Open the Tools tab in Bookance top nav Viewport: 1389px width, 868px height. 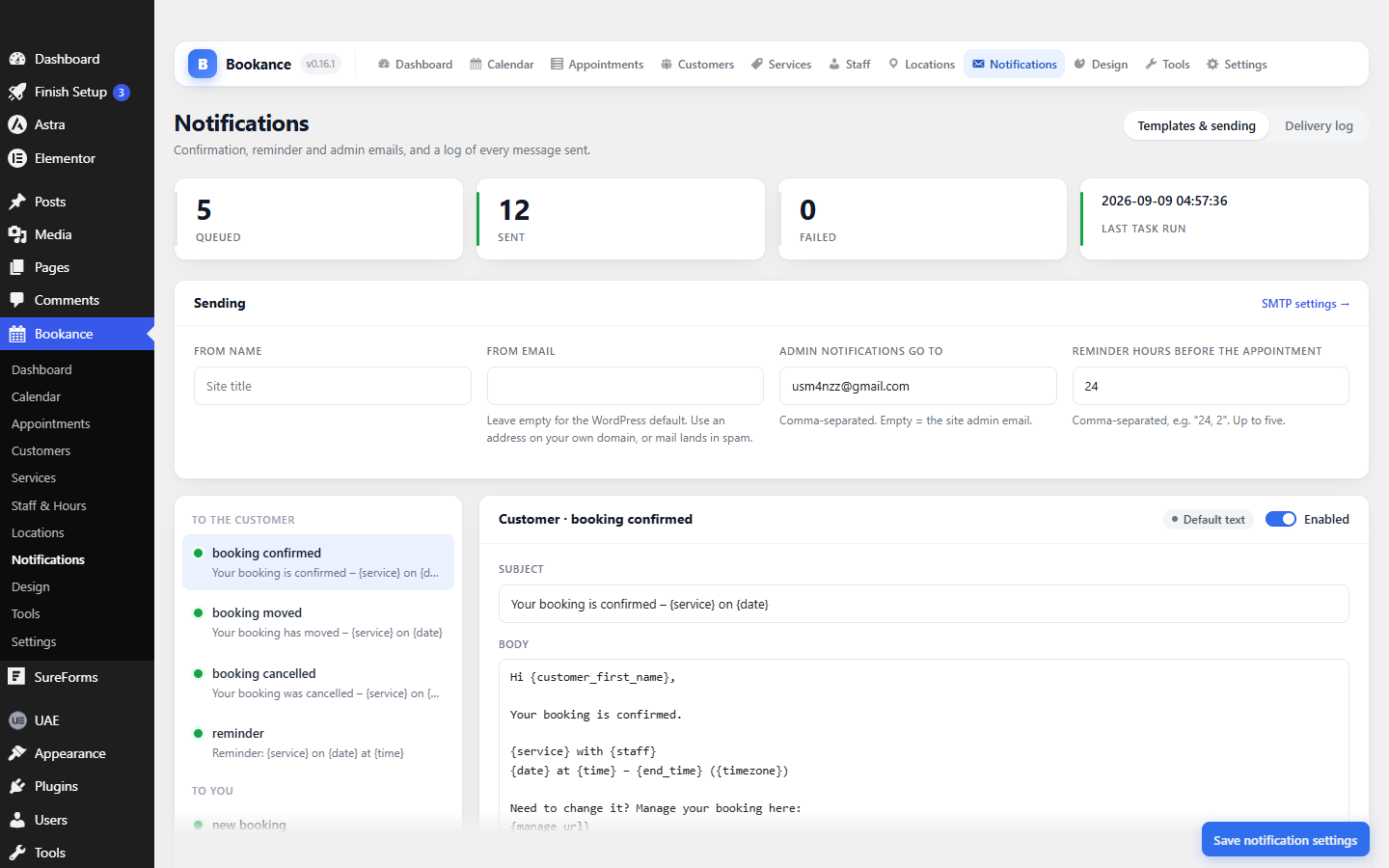click(x=1167, y=64)
